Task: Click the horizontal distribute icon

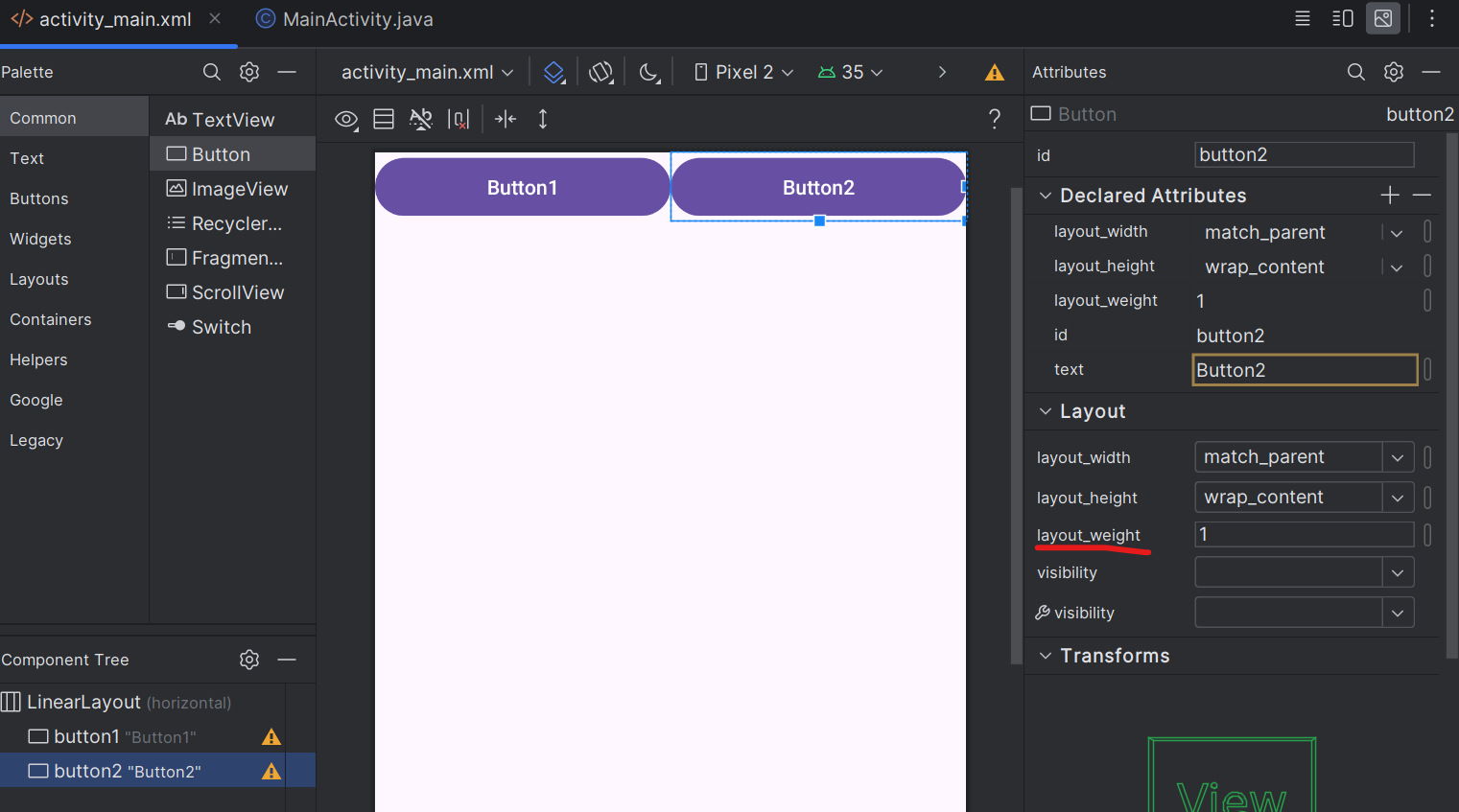Action: tap(506, 119)
